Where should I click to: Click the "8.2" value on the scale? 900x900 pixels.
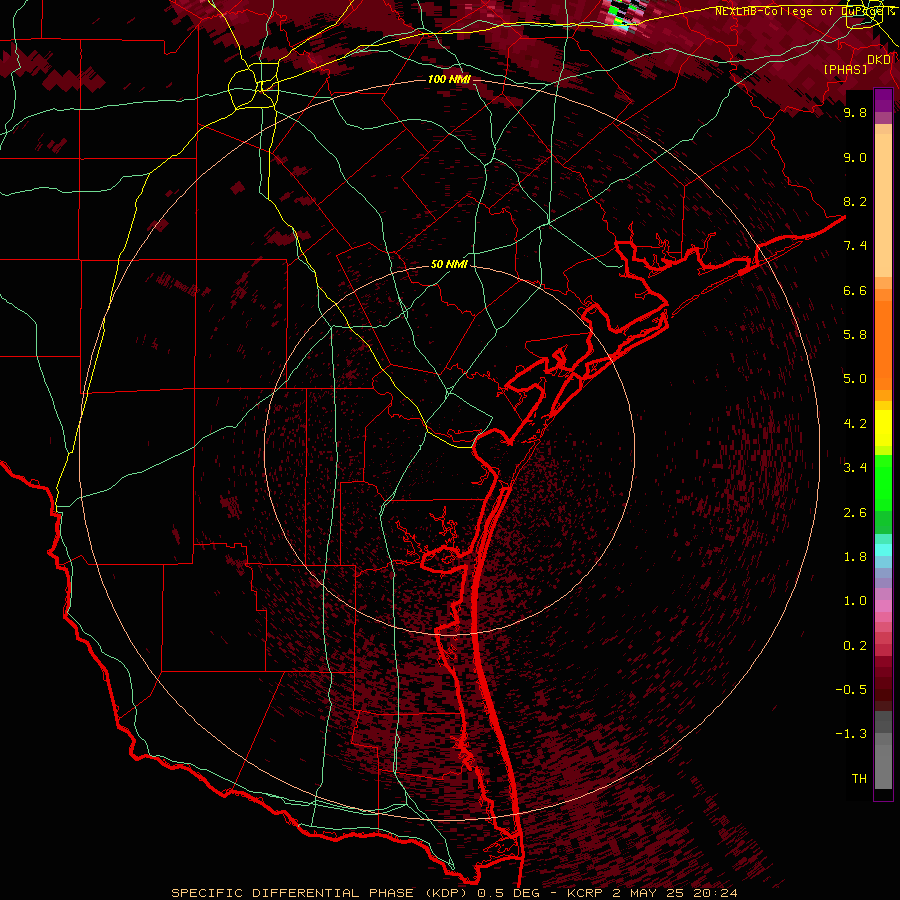pos(855,201)
